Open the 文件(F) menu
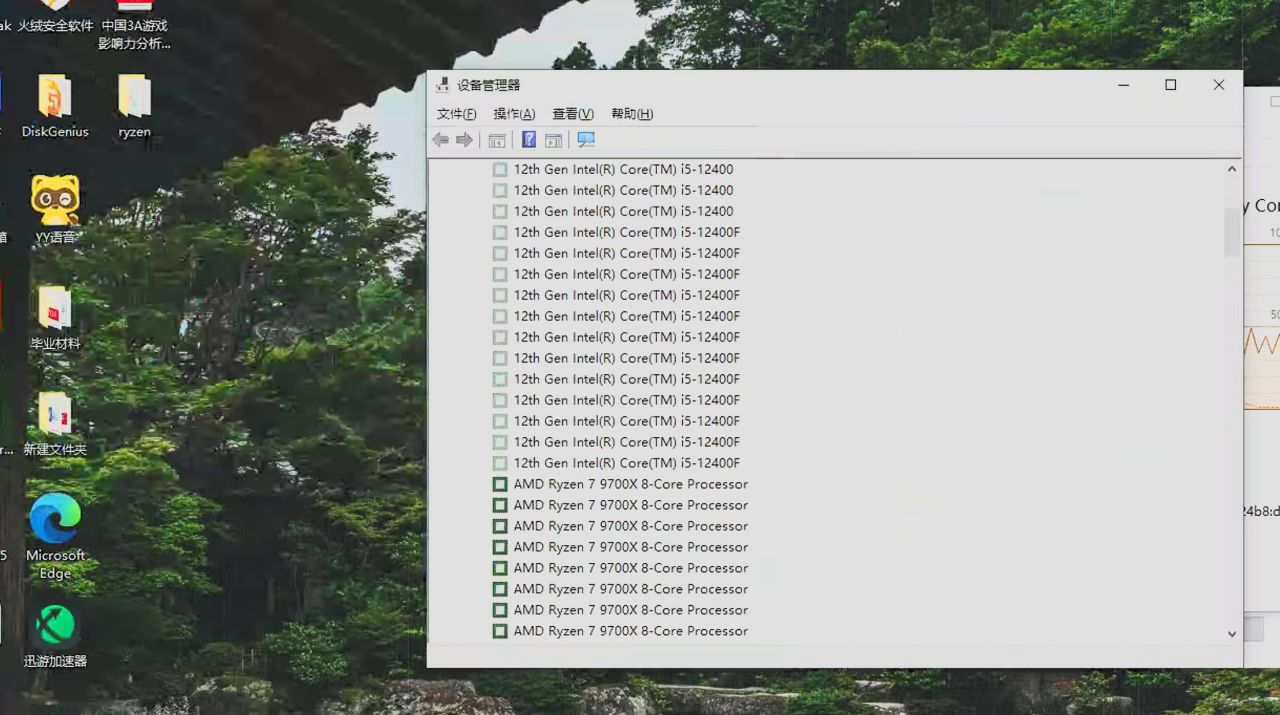Screen dimensions: 1280x715 [x=456, y=114]
